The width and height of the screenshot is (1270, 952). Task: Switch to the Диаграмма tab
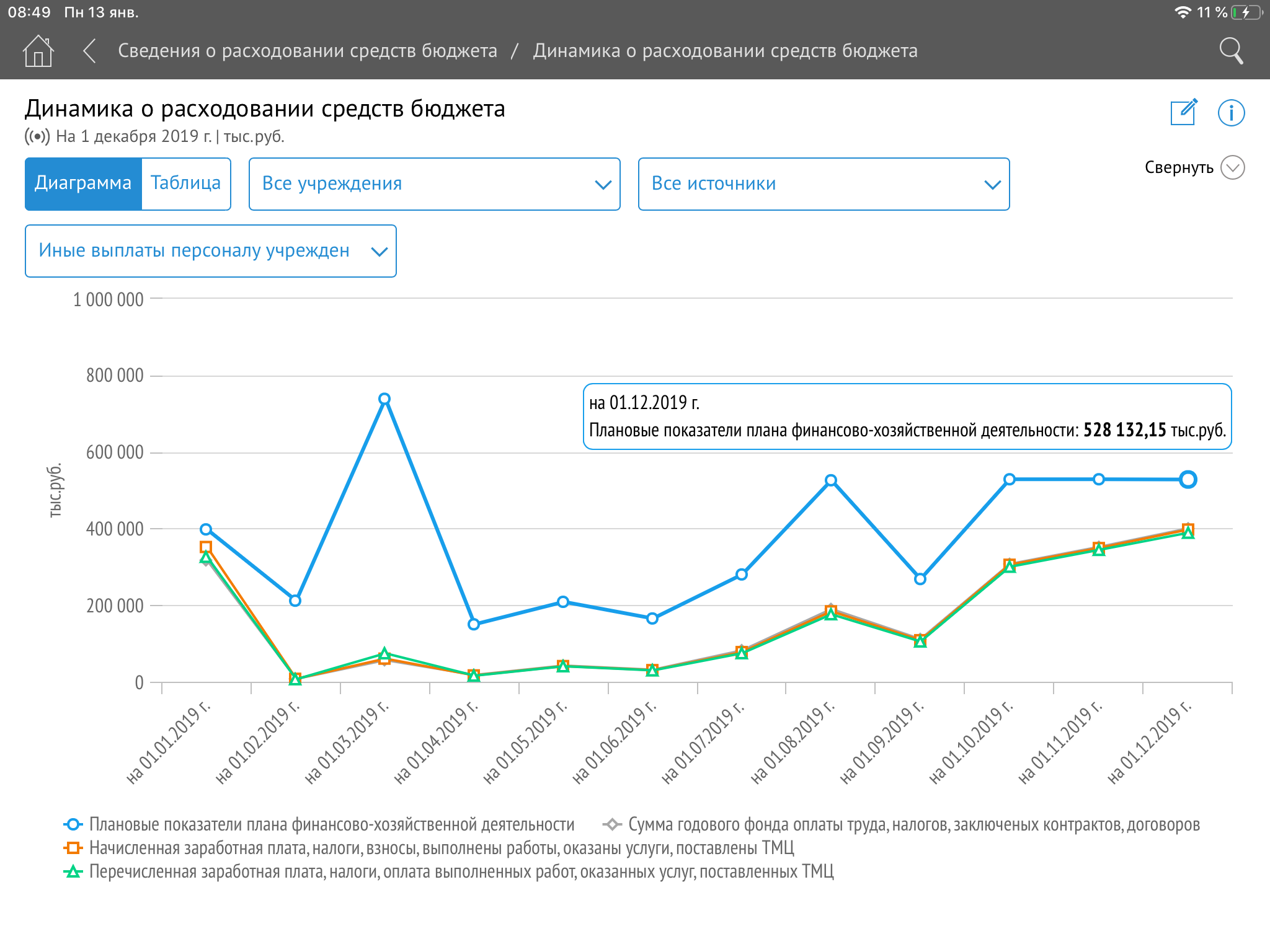pos(83,183)
